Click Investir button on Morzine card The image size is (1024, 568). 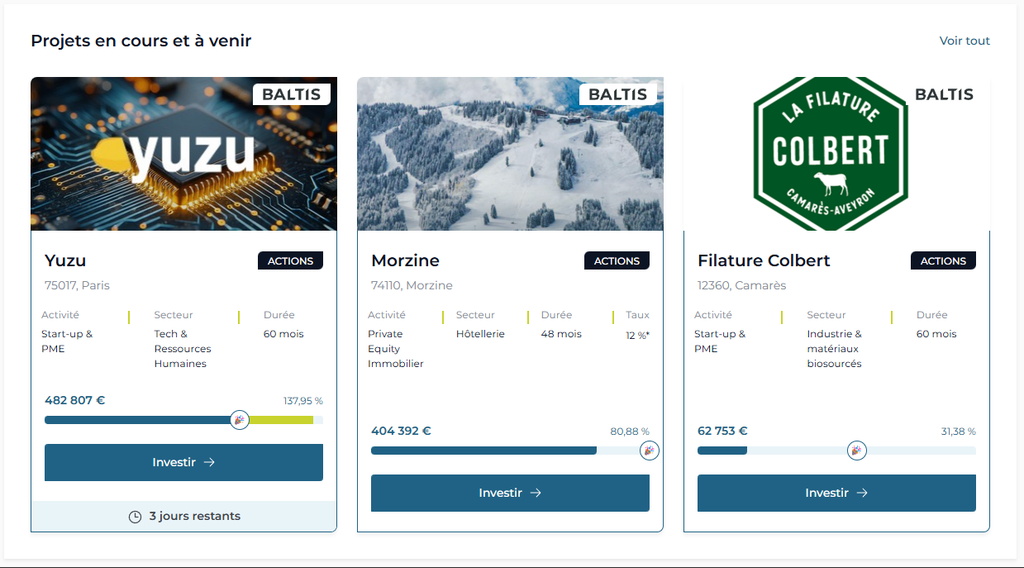tap(510, 493)
